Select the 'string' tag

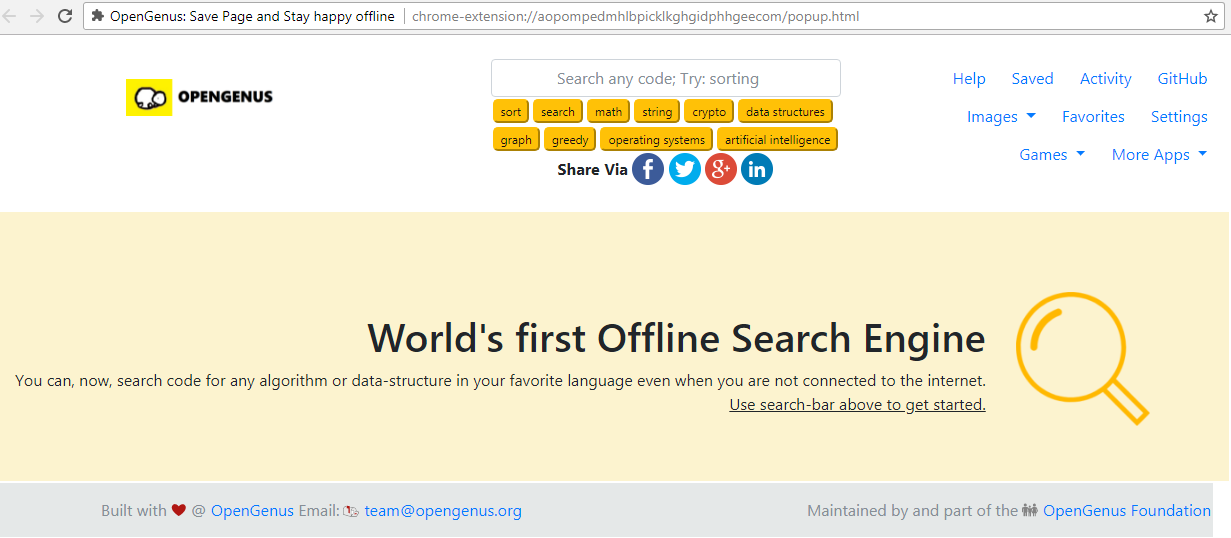click(657, 112)
